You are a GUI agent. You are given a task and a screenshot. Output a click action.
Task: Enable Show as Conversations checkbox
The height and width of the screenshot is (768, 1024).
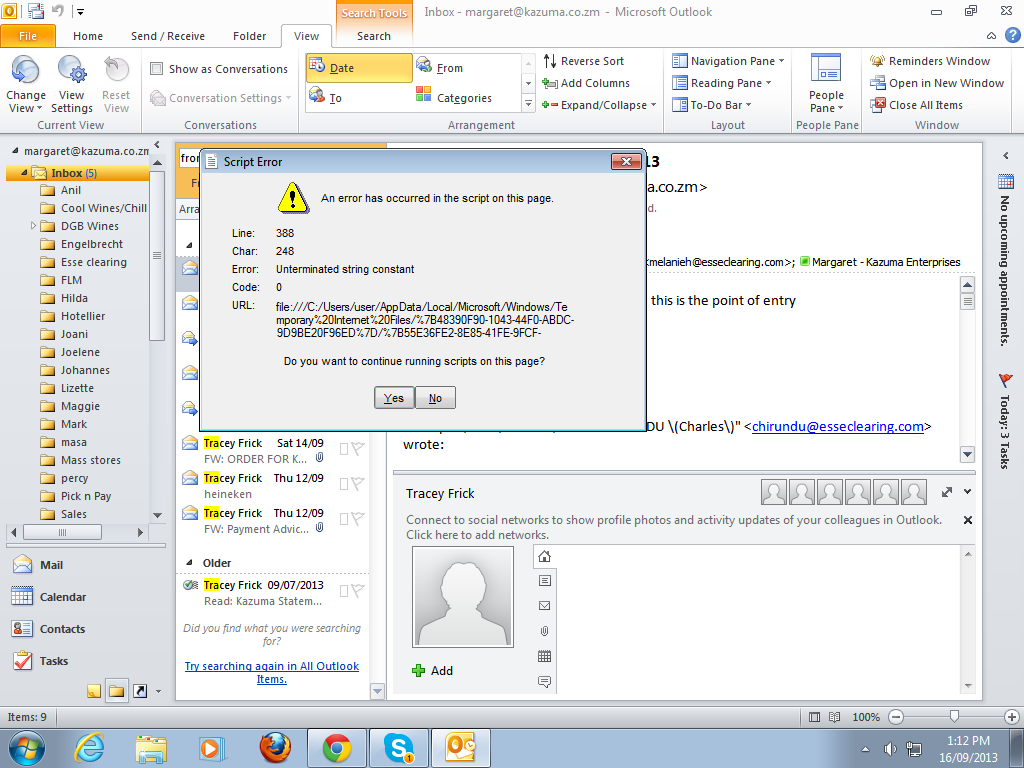(157, 69)
